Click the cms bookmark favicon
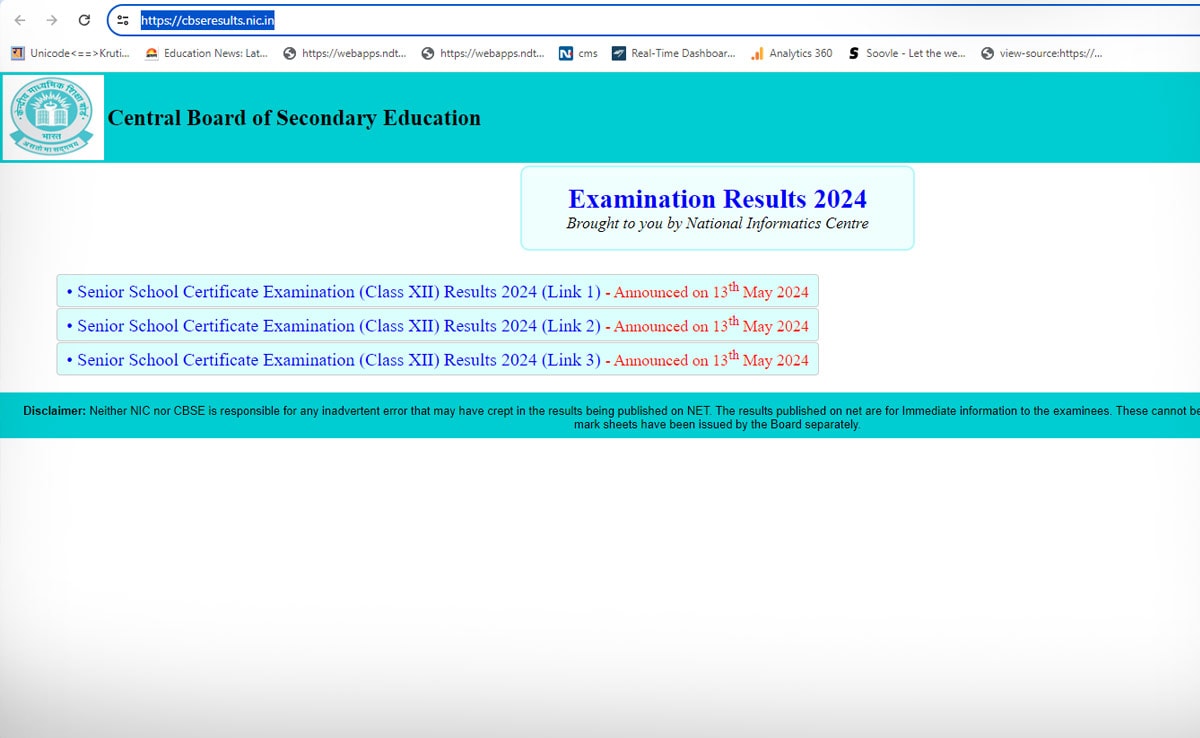1200x738 pixels. tap(566, 53)
